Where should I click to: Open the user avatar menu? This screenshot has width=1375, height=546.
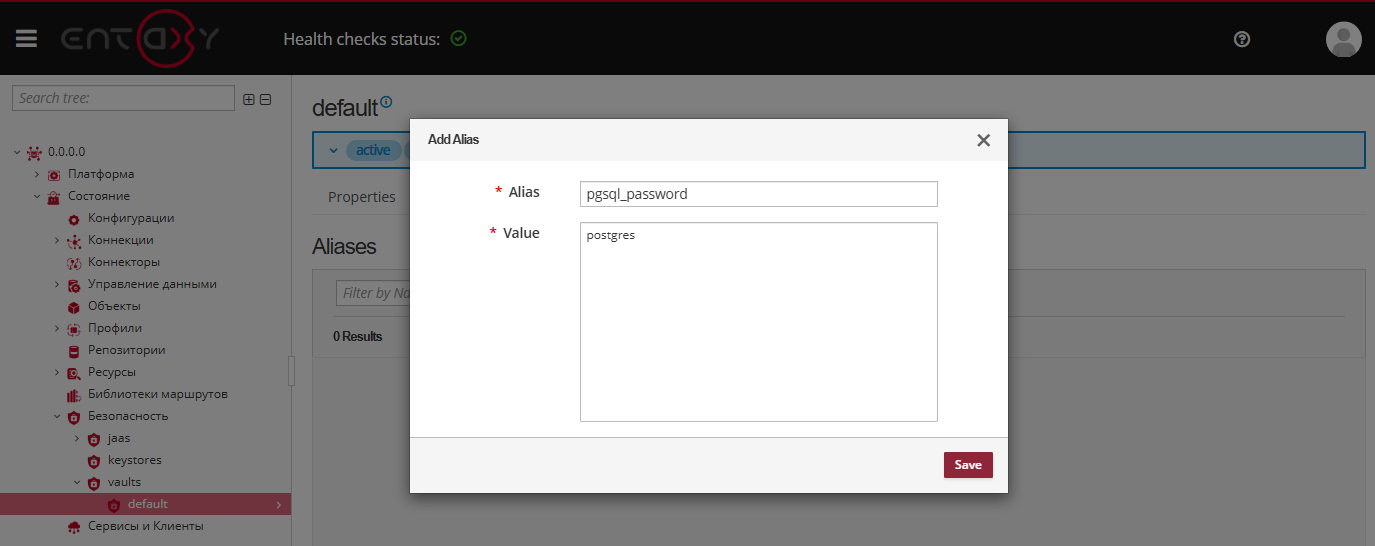1343,39
